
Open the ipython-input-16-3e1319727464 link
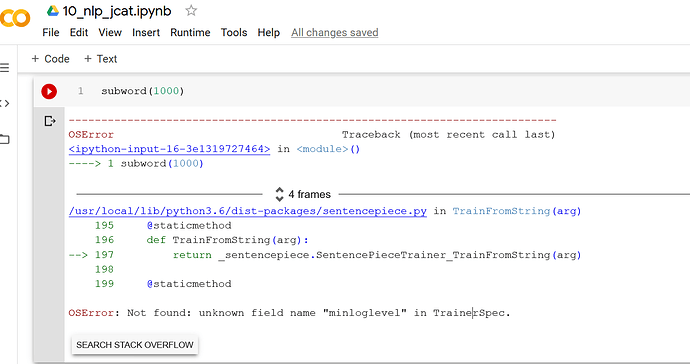pyautogui.click(x=169, y=149)
